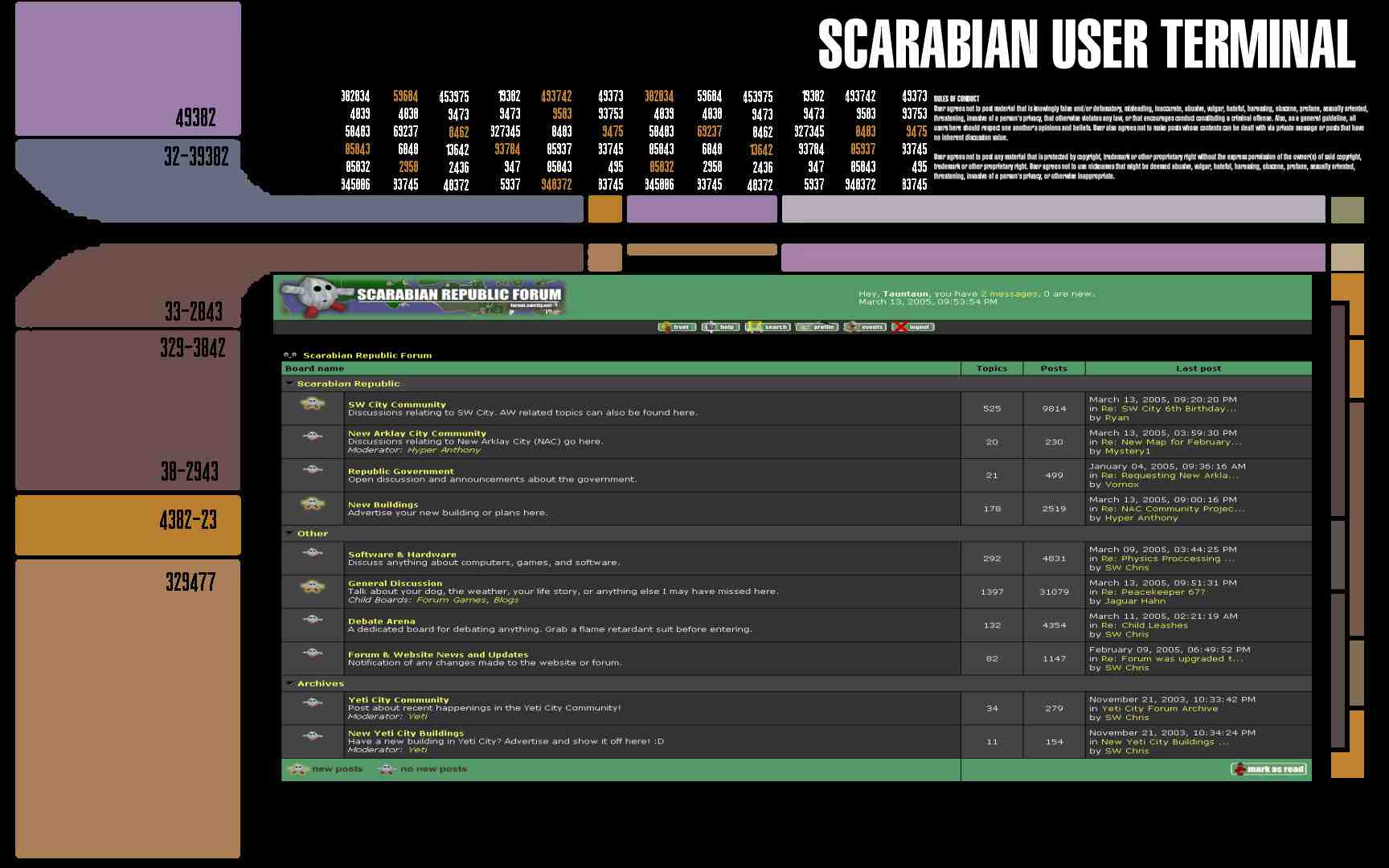Click the Last post column header

(1198, 369)
